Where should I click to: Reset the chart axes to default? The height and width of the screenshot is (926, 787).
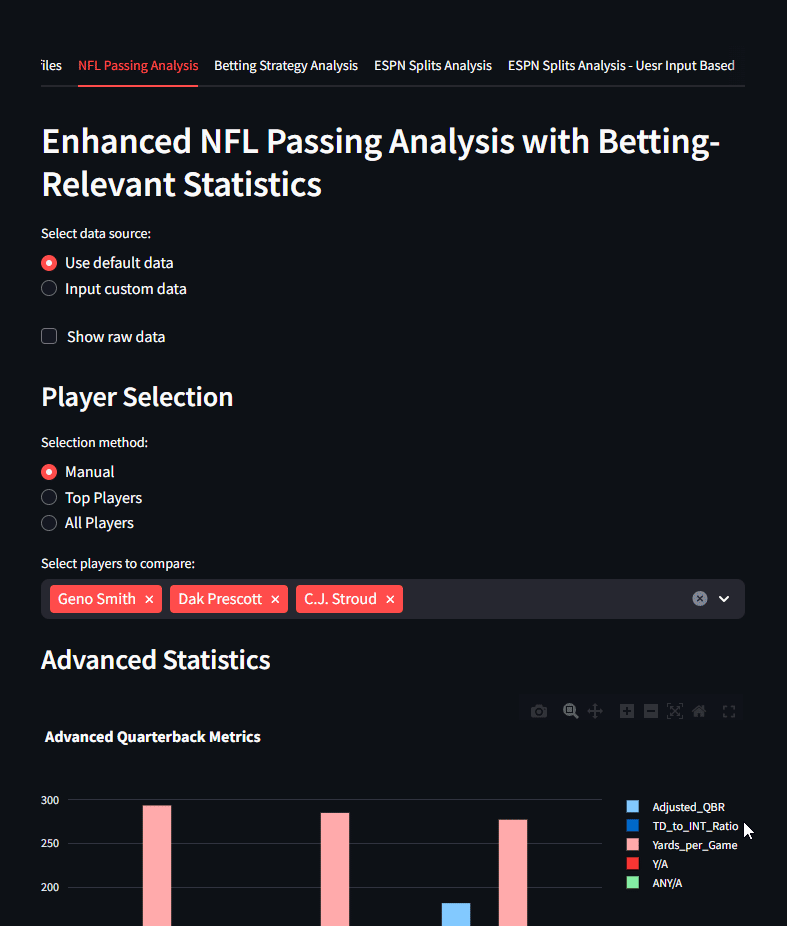(698, 711)
